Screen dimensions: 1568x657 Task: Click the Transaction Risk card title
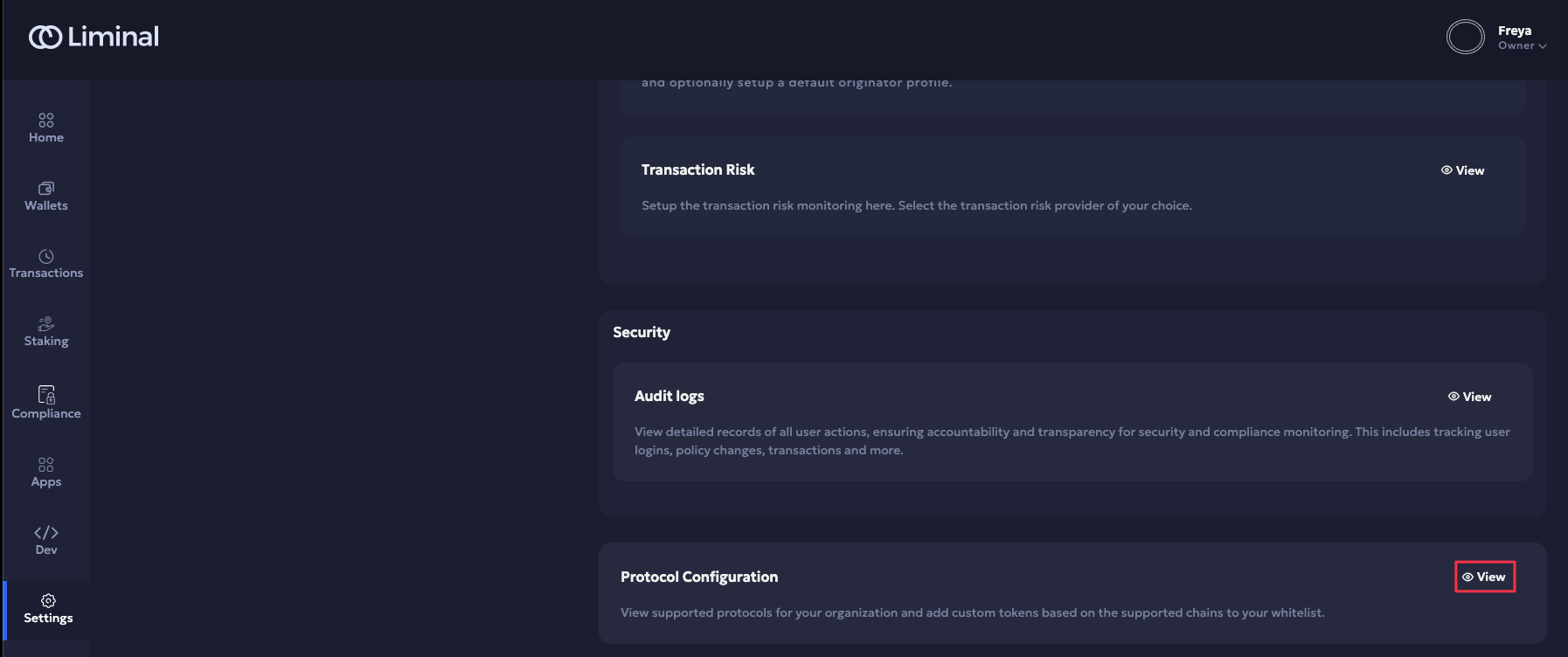click(x=697, y=169)
